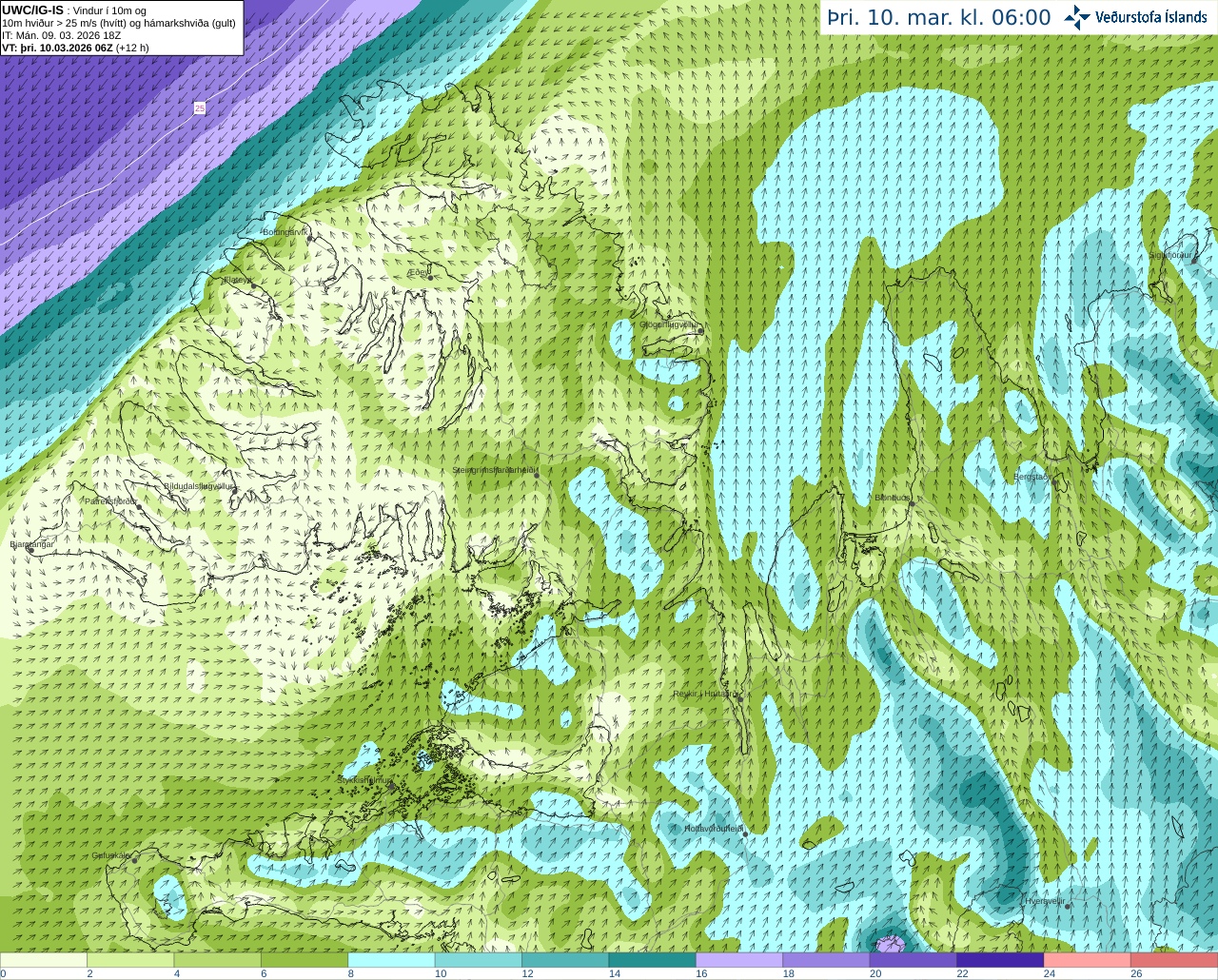The width and height of the screenshot is (1218, 980).
Task: Pick the 10–12 m/s legend swatch
Action: pos(479,960)
